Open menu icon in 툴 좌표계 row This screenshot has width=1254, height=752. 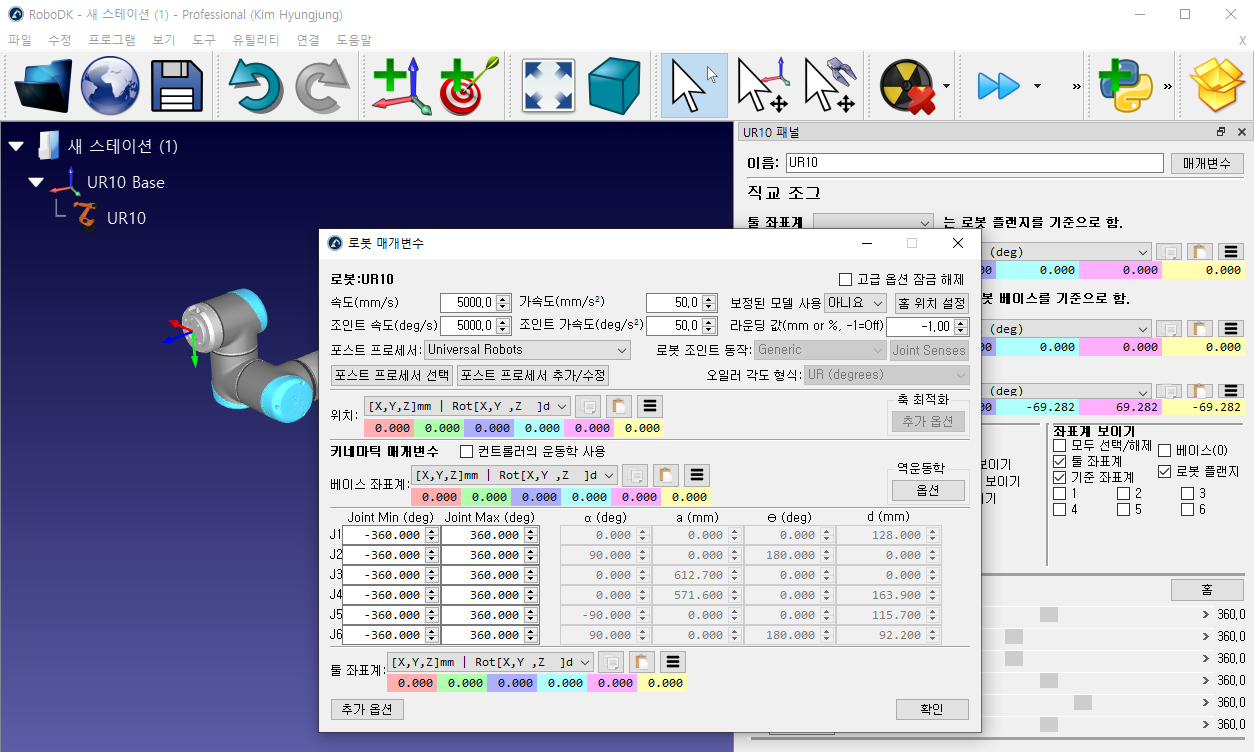[x=673, y=662]
